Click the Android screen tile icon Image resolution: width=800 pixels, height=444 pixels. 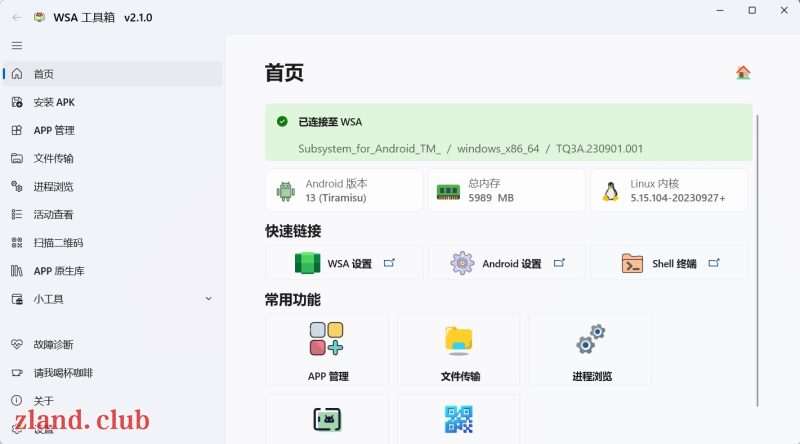(x=327, y=420)
